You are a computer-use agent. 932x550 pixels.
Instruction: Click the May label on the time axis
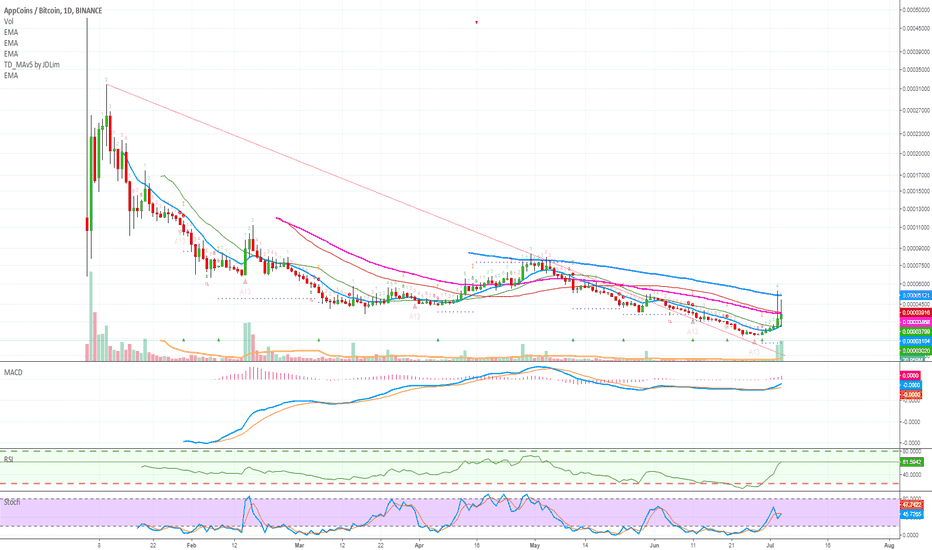click(534, 545)
